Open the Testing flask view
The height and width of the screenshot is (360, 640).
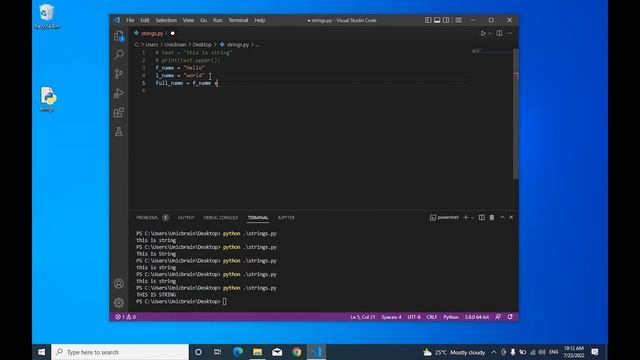click(119, 131)
